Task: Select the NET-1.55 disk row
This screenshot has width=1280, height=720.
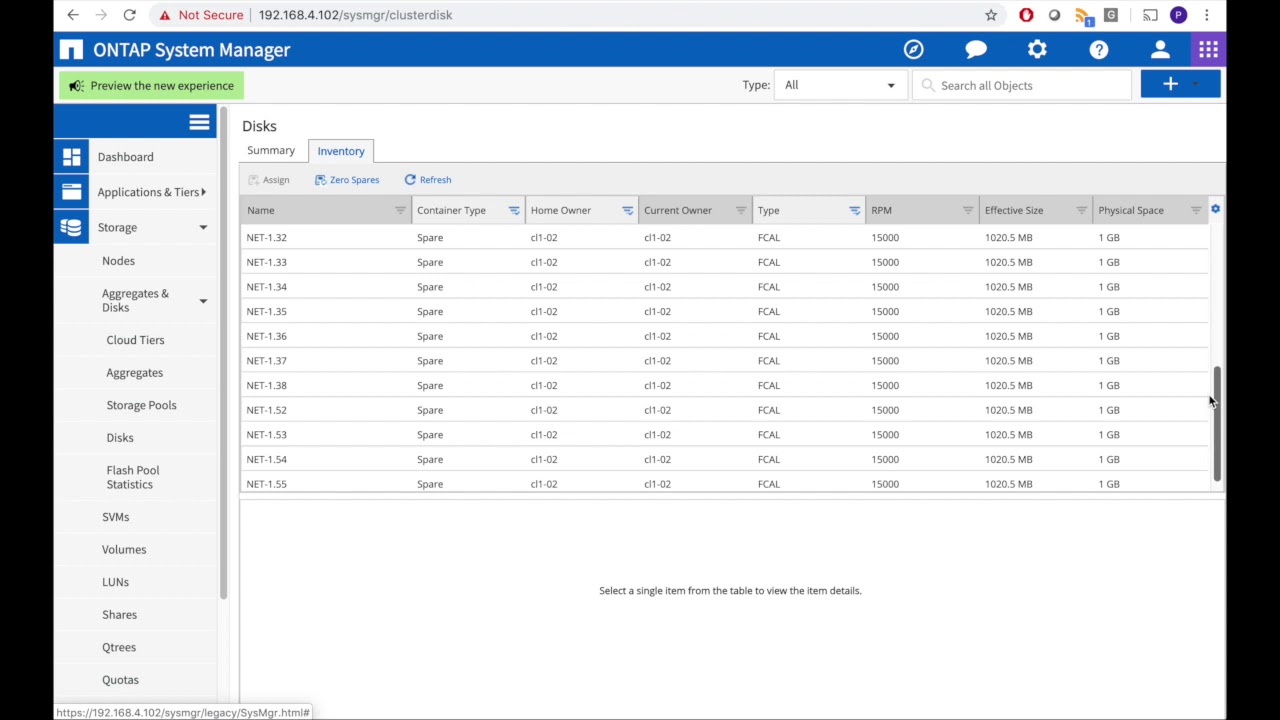Action: pos(726,484)
